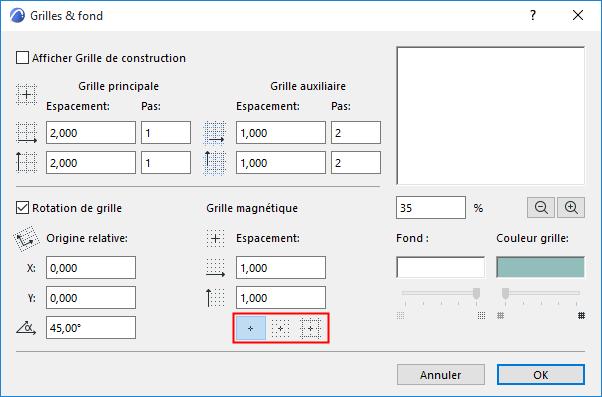The height and width of the screenshot is (397, 602).
Task: Click the zoom in magnifier button
Action: tap(571, 208)
